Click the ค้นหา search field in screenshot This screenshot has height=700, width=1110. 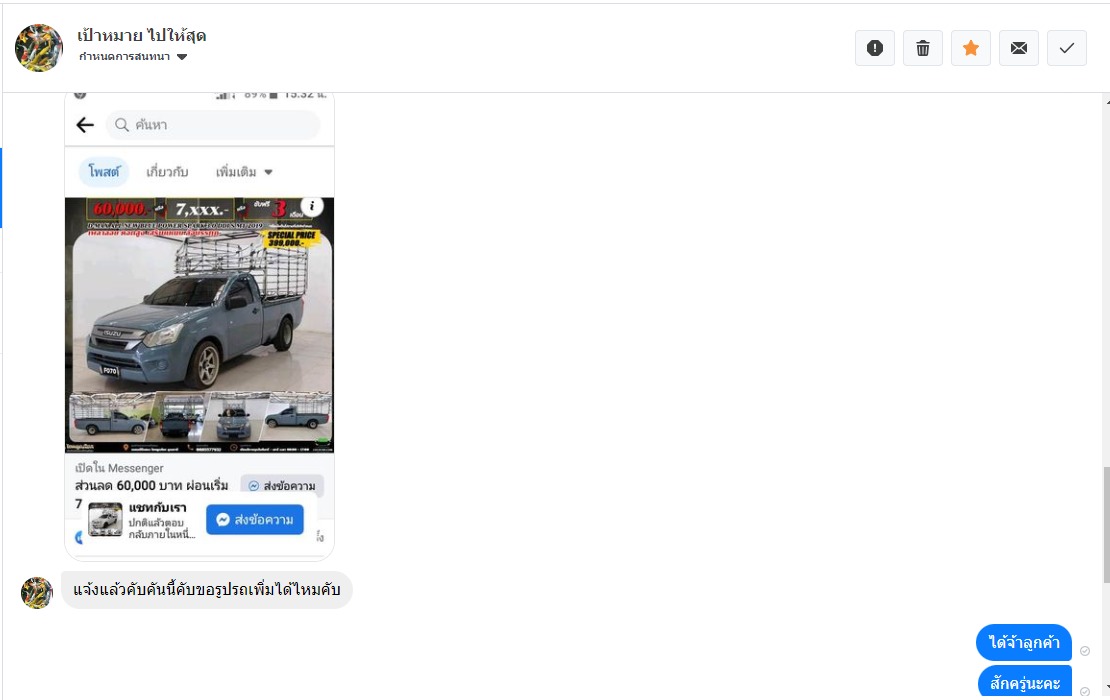[213, 125]
